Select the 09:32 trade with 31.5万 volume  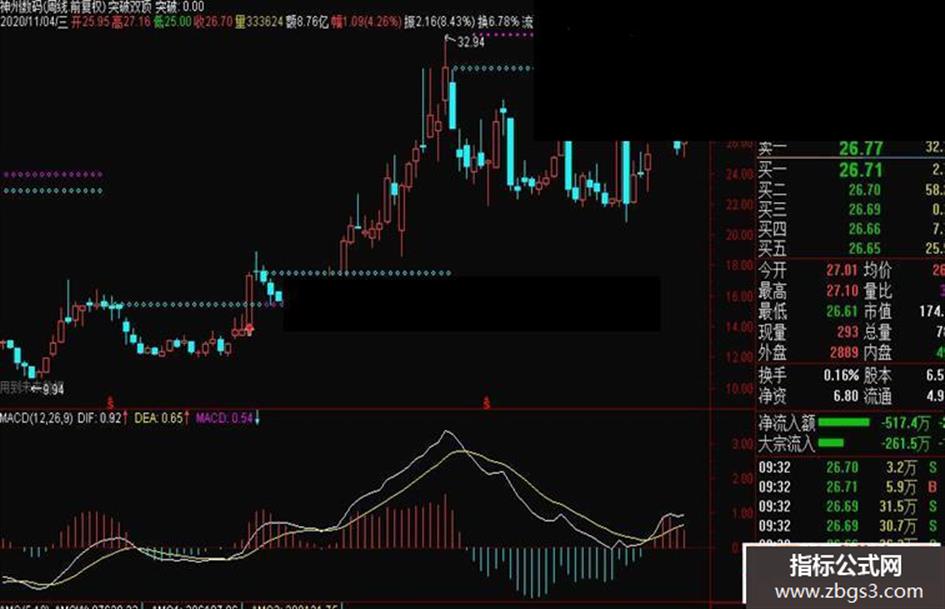coord(850,506)
